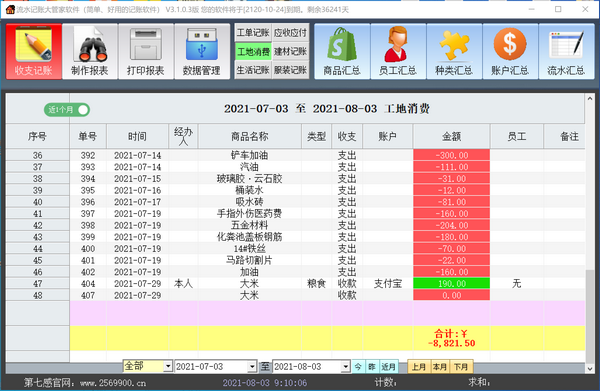The width and height of the screenshot is (600, 391).
Task: Select the 铲车加油 row cell
Action: pyautogui.click(x=250, y=155)
